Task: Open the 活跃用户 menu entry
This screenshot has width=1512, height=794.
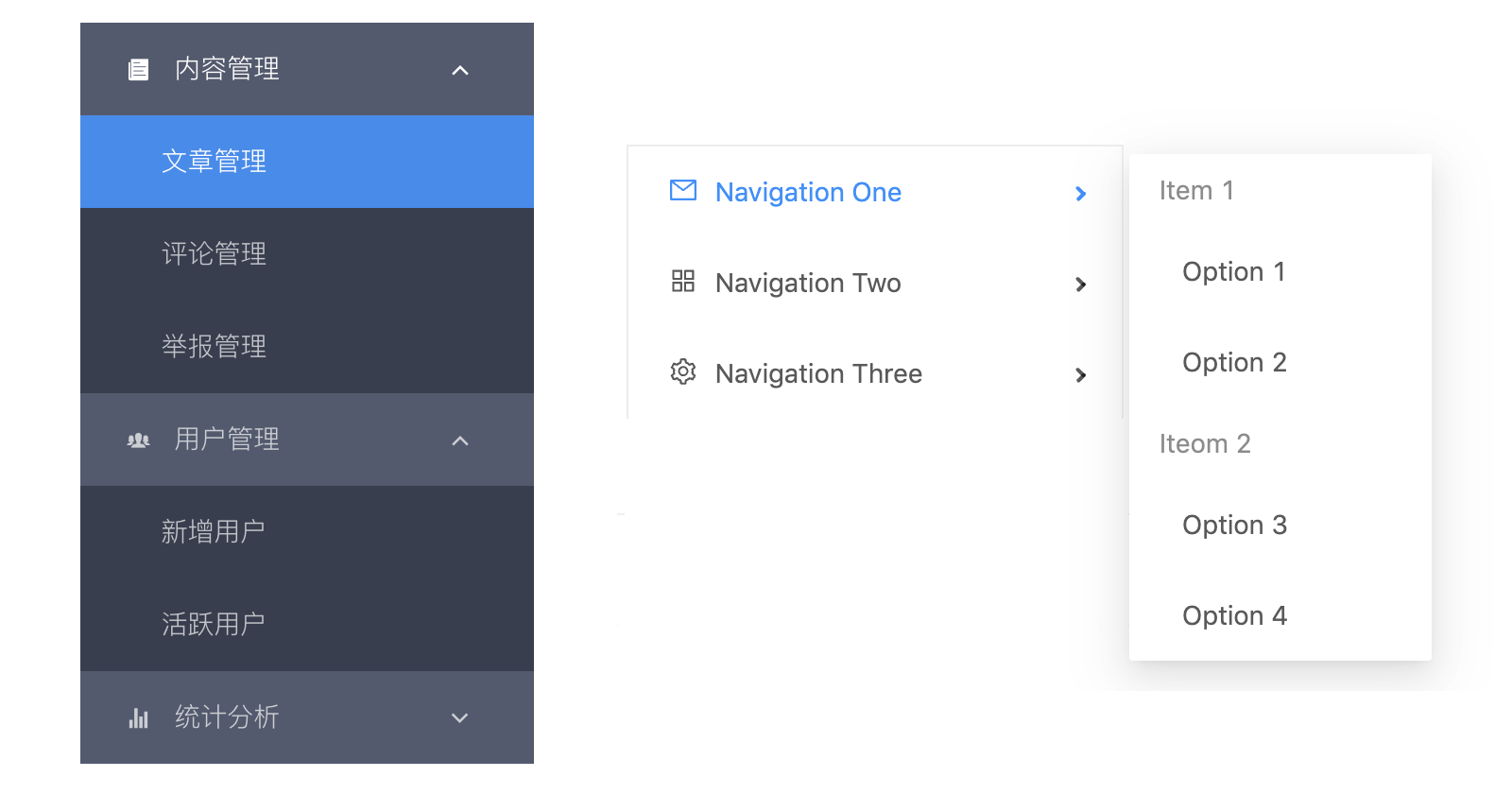Action: pos(214,625)
